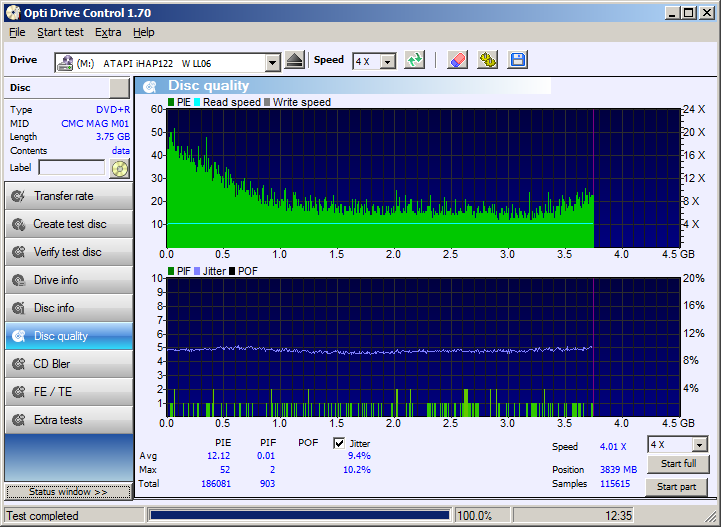Open the Start test menu
Image resolution: width=721 pixels, height=527 pixels.
[60, 32]
